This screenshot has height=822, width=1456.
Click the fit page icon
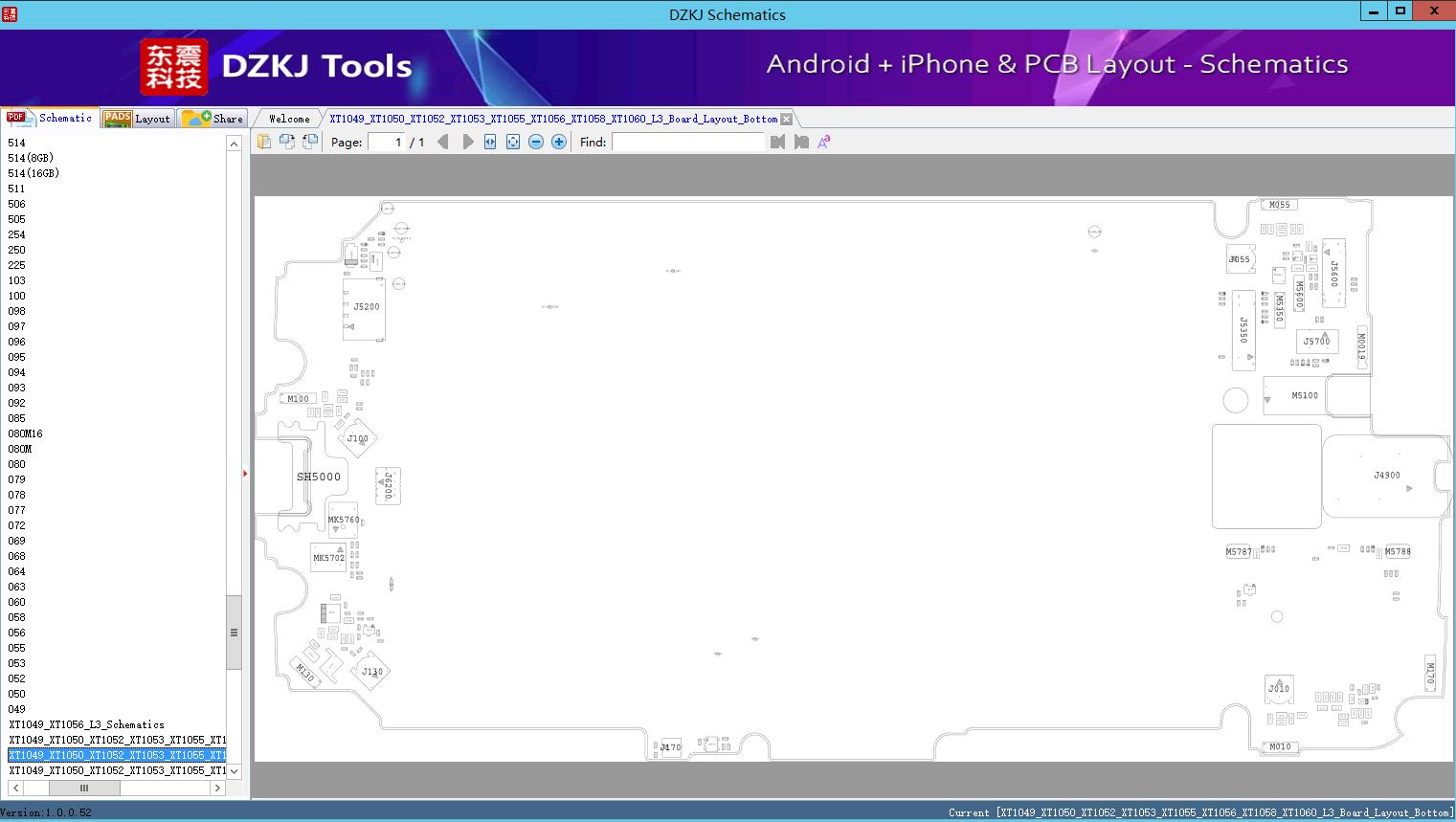513,142
